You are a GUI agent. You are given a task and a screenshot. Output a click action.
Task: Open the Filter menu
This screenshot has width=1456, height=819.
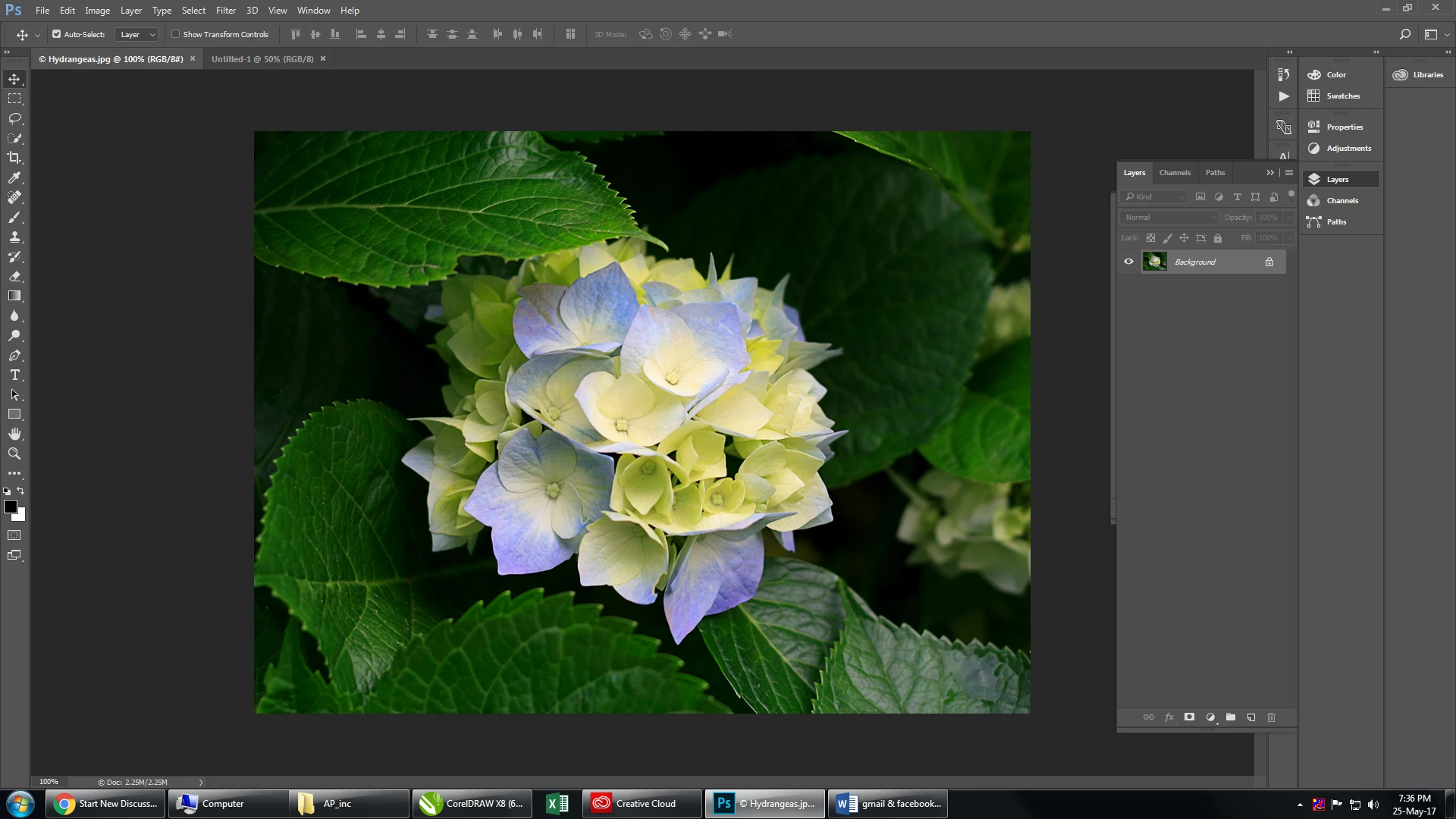click(x=225, y=11)
